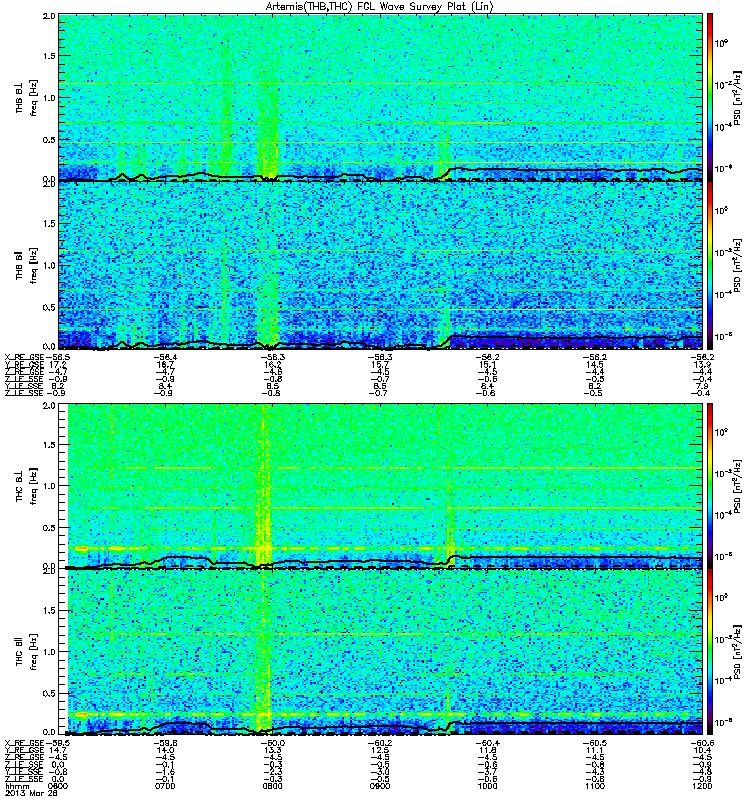Click the '1.5' frequency tick of THC B⊥ panel
Image resolution: width=750 pixels, height=800 pixels.
pyautogui.click(x=49, y=444)
